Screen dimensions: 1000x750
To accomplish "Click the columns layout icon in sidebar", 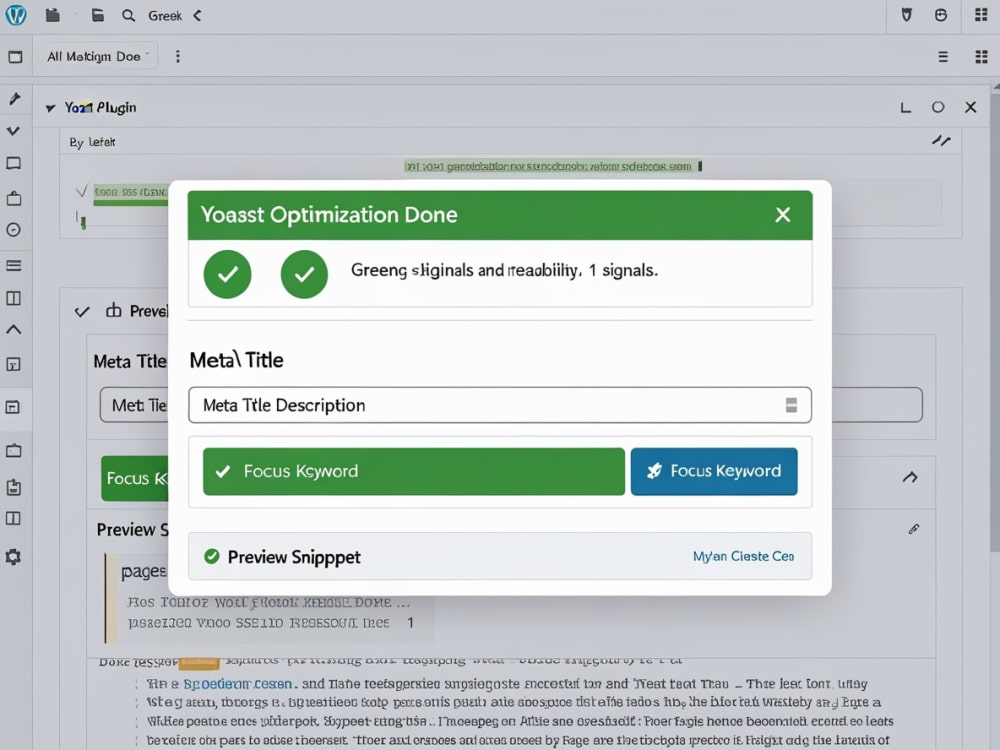I will tap(13, 298).
